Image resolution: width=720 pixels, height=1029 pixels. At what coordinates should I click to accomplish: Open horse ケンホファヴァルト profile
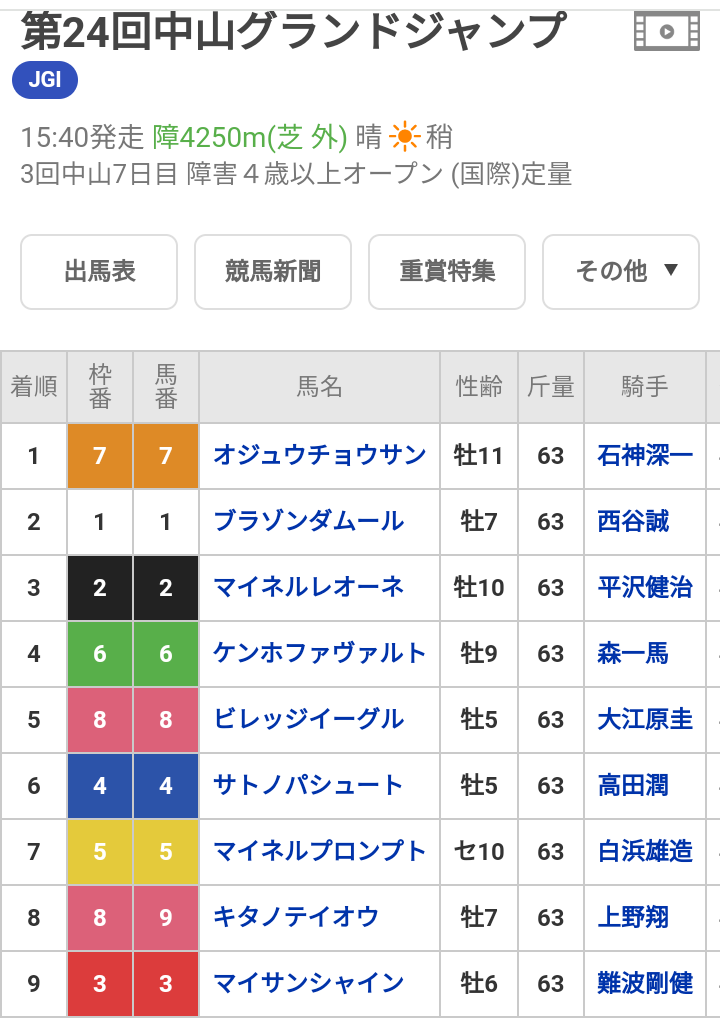point(320,653)
